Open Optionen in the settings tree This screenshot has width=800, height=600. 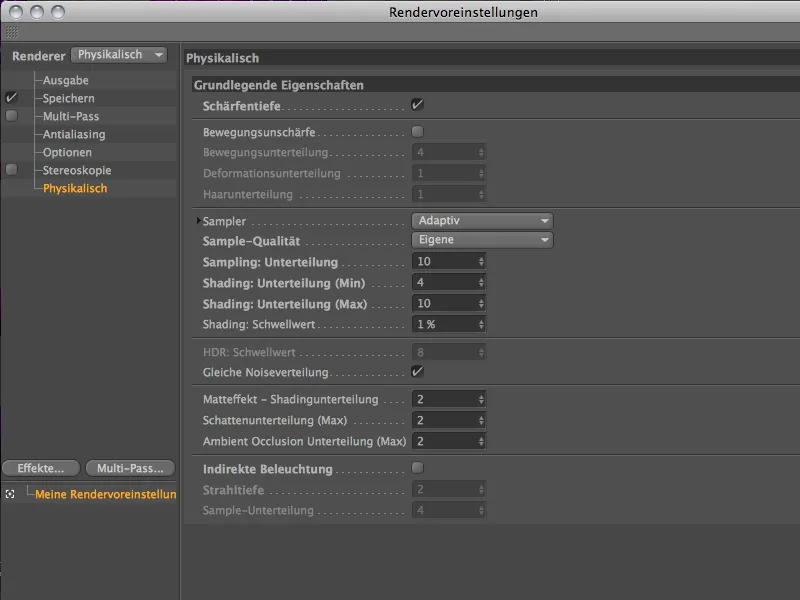tap(67, 152)
